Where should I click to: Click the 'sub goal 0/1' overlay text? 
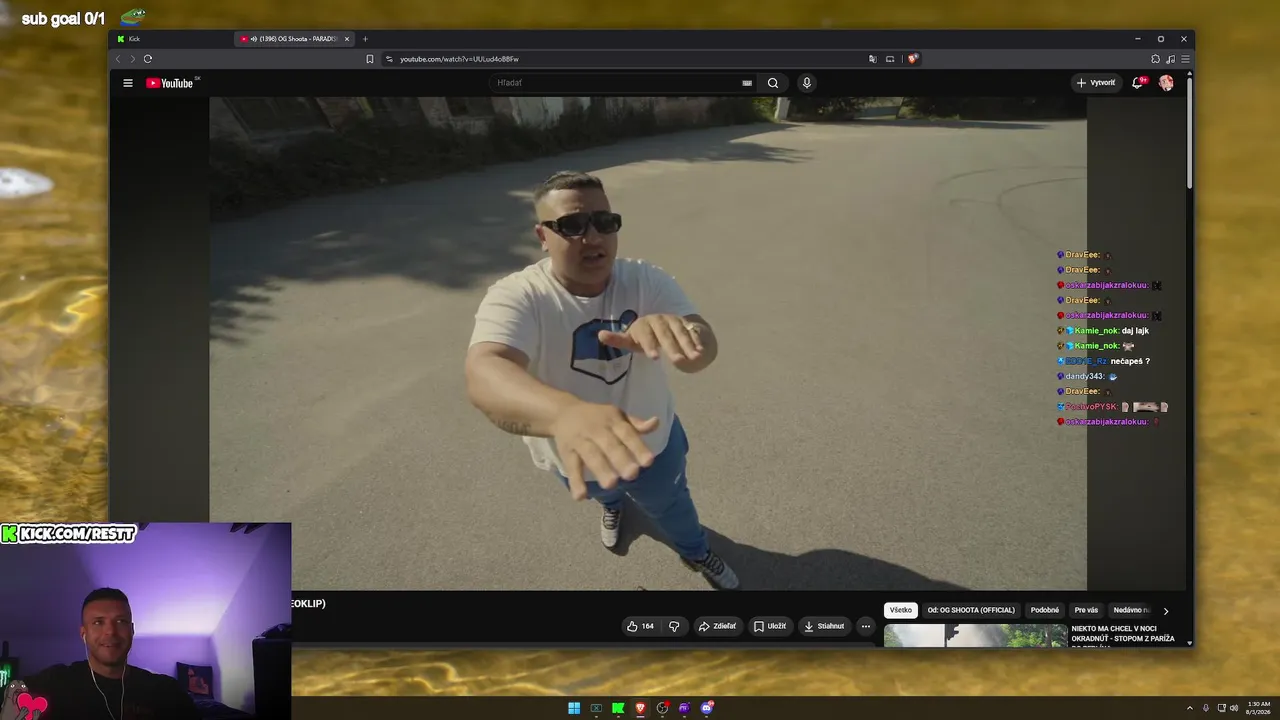click(63, 19)
